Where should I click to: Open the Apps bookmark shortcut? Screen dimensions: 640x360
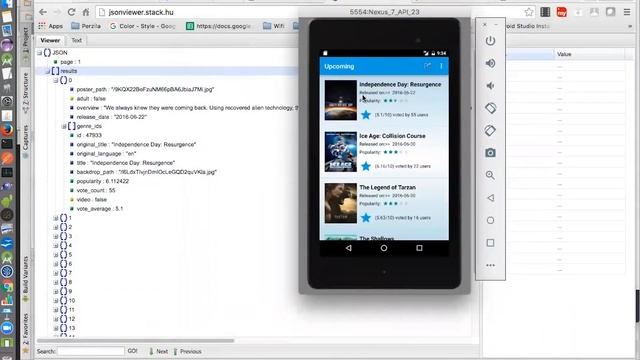point(51,26)
